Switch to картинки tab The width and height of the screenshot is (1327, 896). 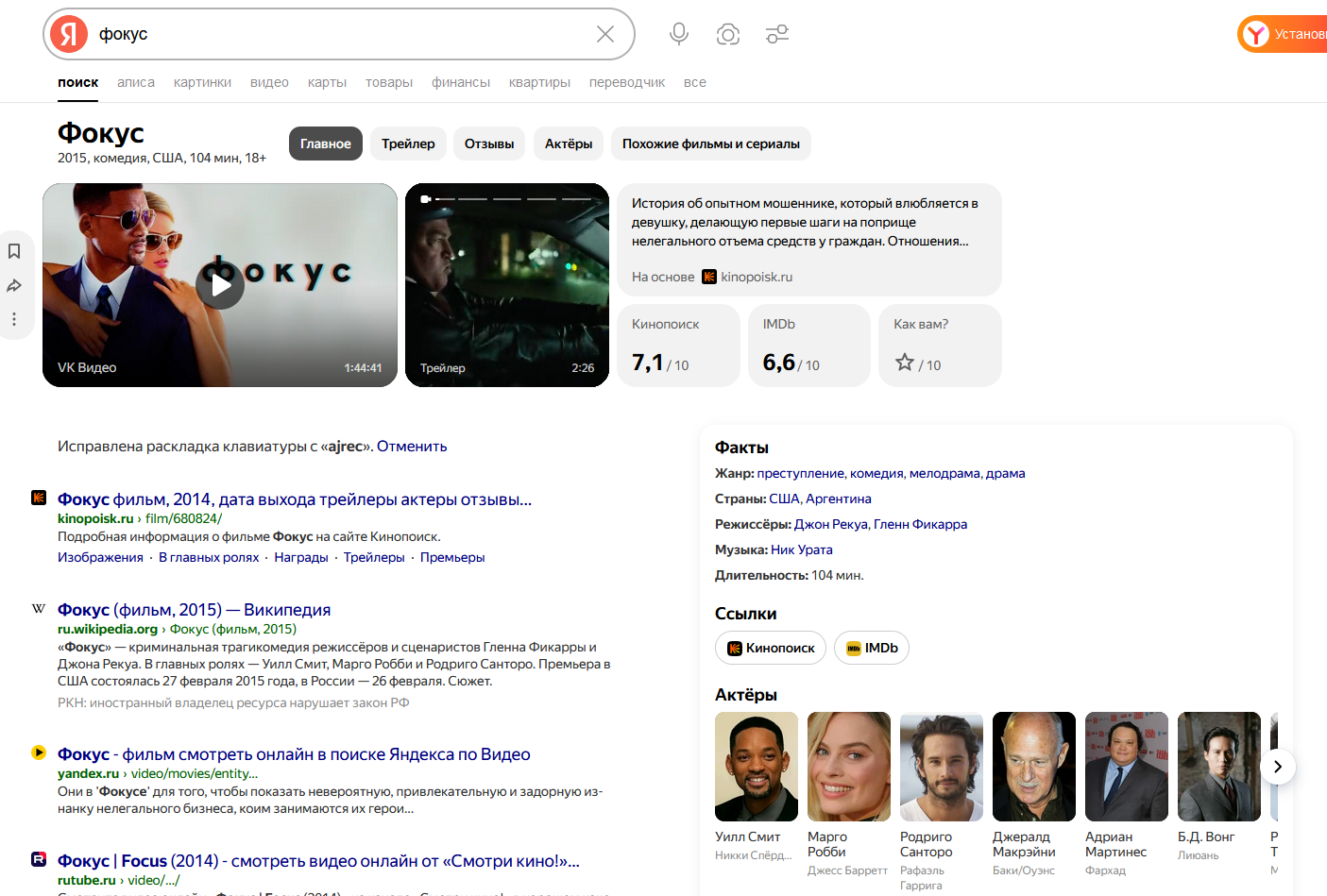[202, 82]
